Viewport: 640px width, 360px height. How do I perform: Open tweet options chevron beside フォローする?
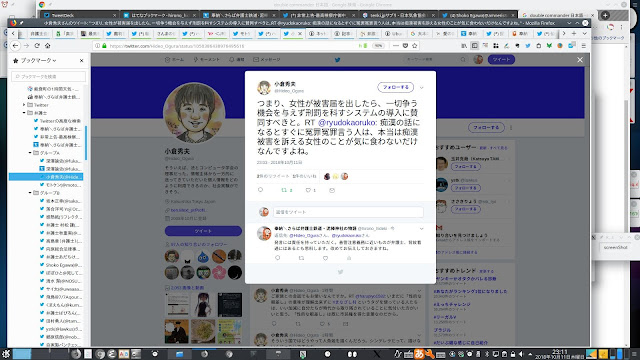[x=421, y=87]
